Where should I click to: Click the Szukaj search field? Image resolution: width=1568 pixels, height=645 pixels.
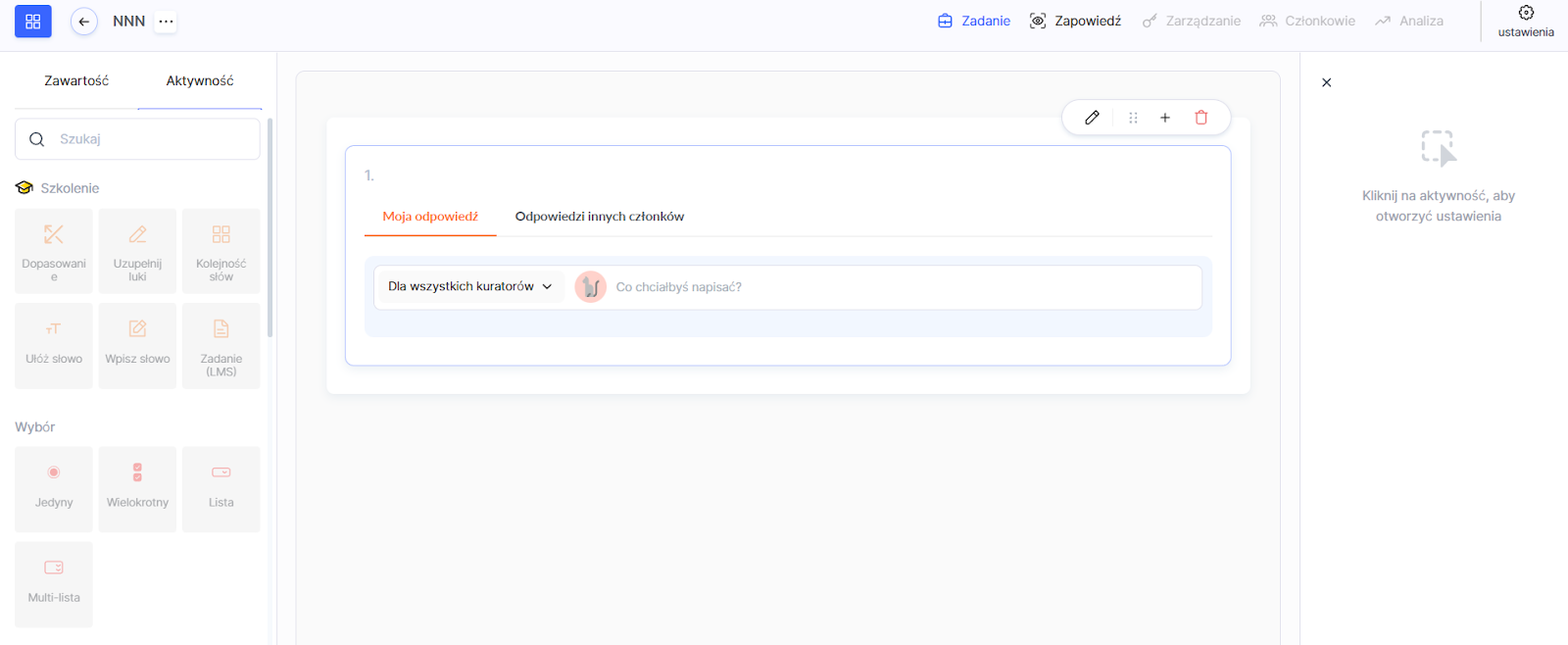point(147,139)
